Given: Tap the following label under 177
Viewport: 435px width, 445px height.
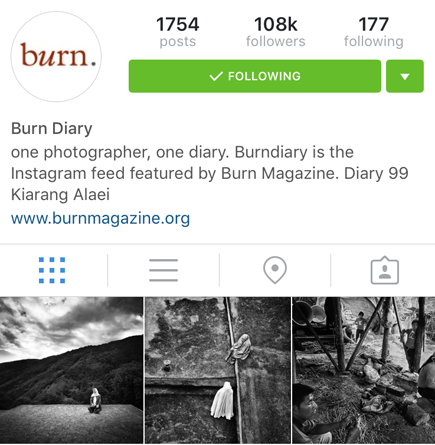Looking at the screenshot, I should [x=374, y=42].
